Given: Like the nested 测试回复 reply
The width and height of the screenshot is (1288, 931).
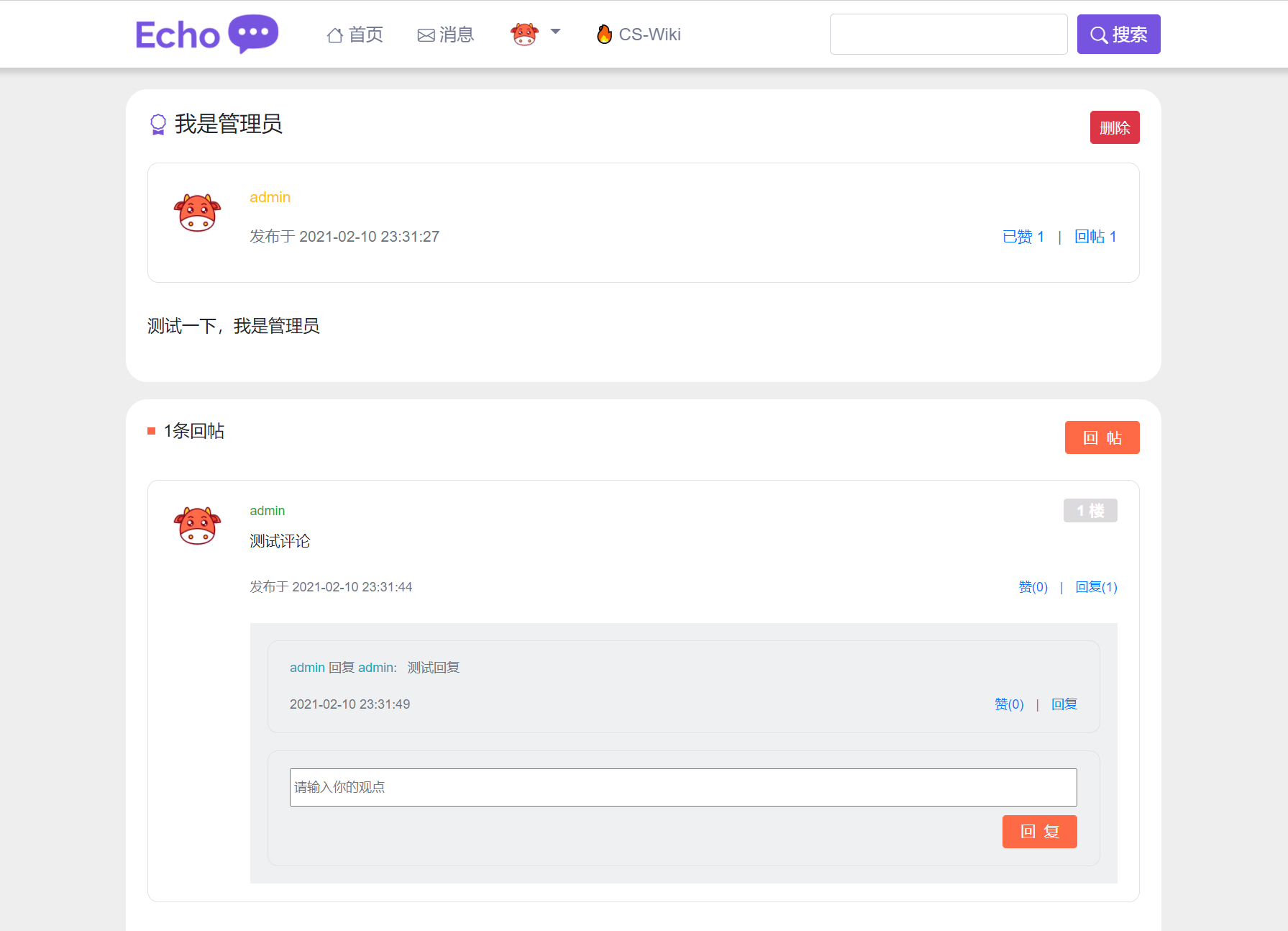Looking at the screenshot, I should click(1008, 704).
